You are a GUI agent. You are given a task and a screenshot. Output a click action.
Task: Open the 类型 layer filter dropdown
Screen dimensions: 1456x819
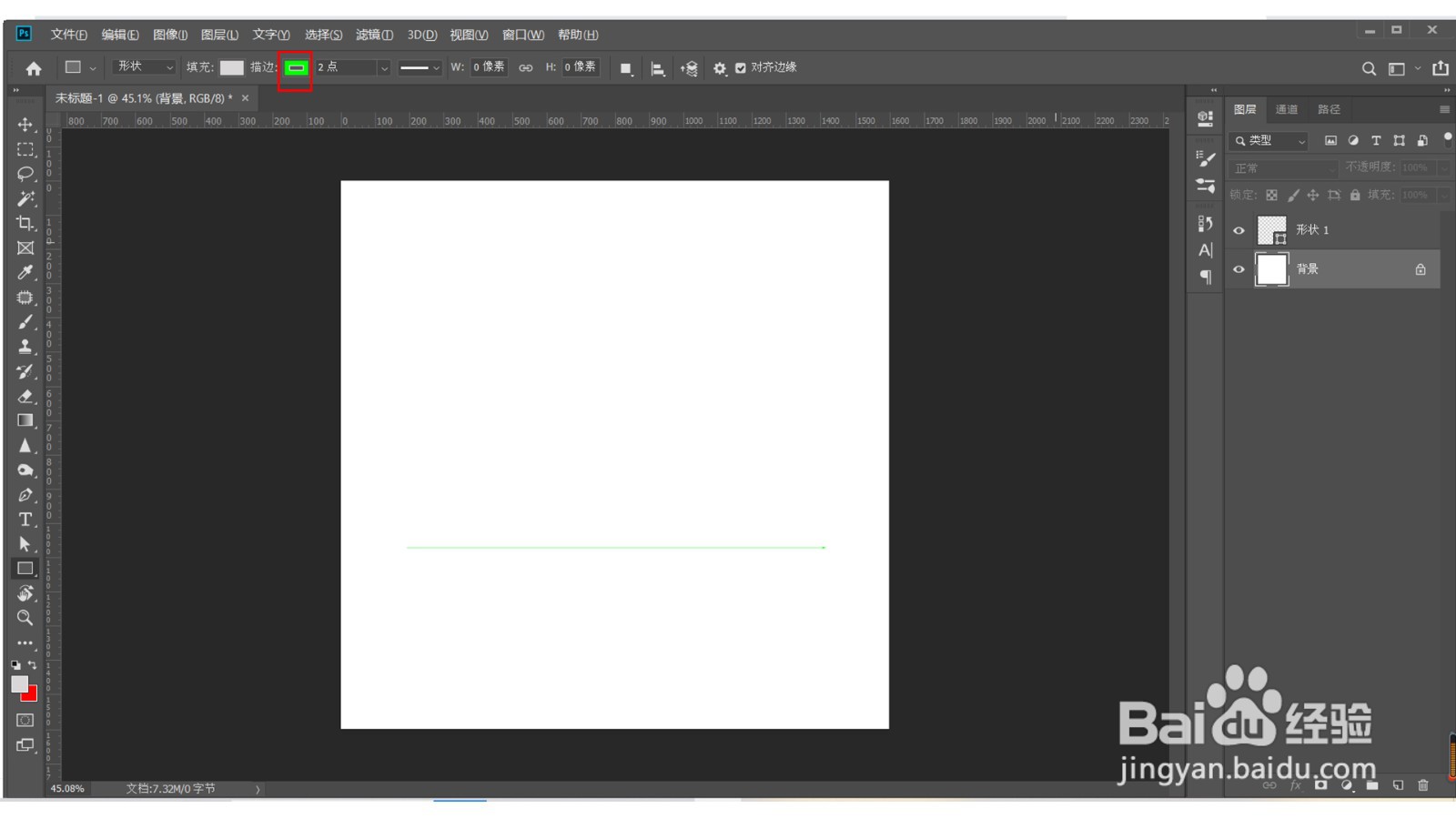[1269, 140]
